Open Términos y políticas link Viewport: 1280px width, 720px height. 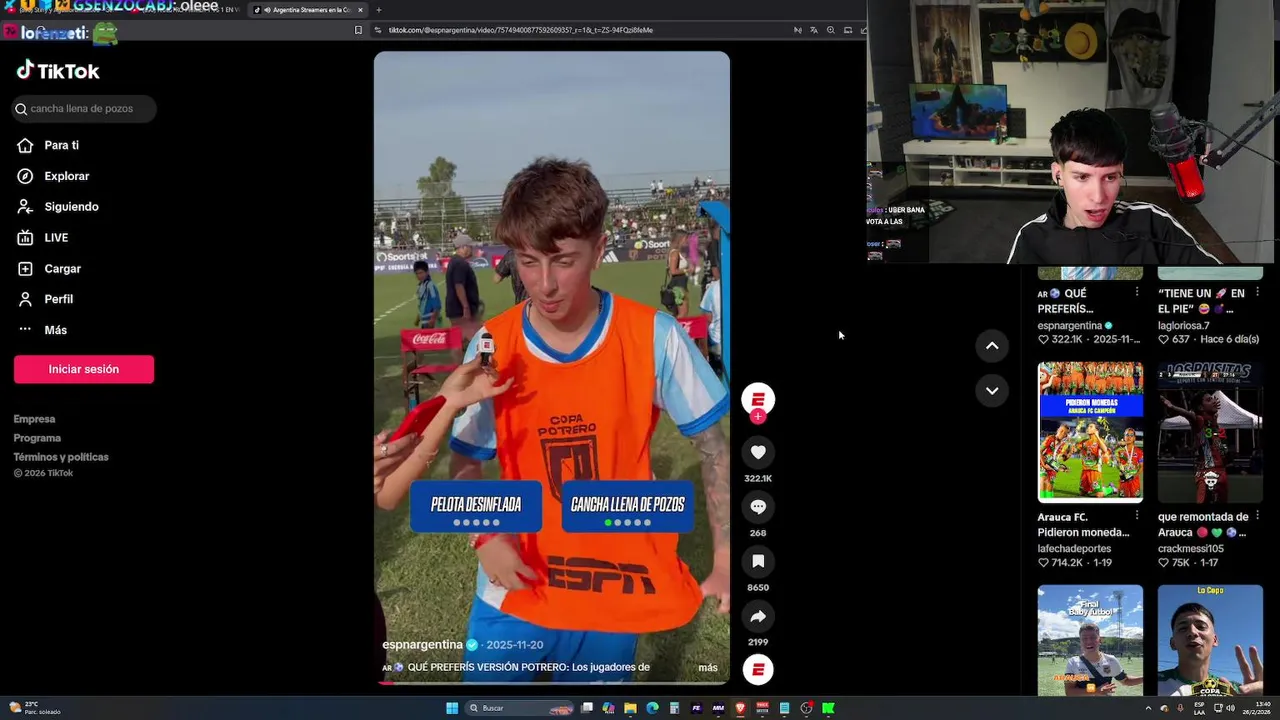tap(61, 457)
